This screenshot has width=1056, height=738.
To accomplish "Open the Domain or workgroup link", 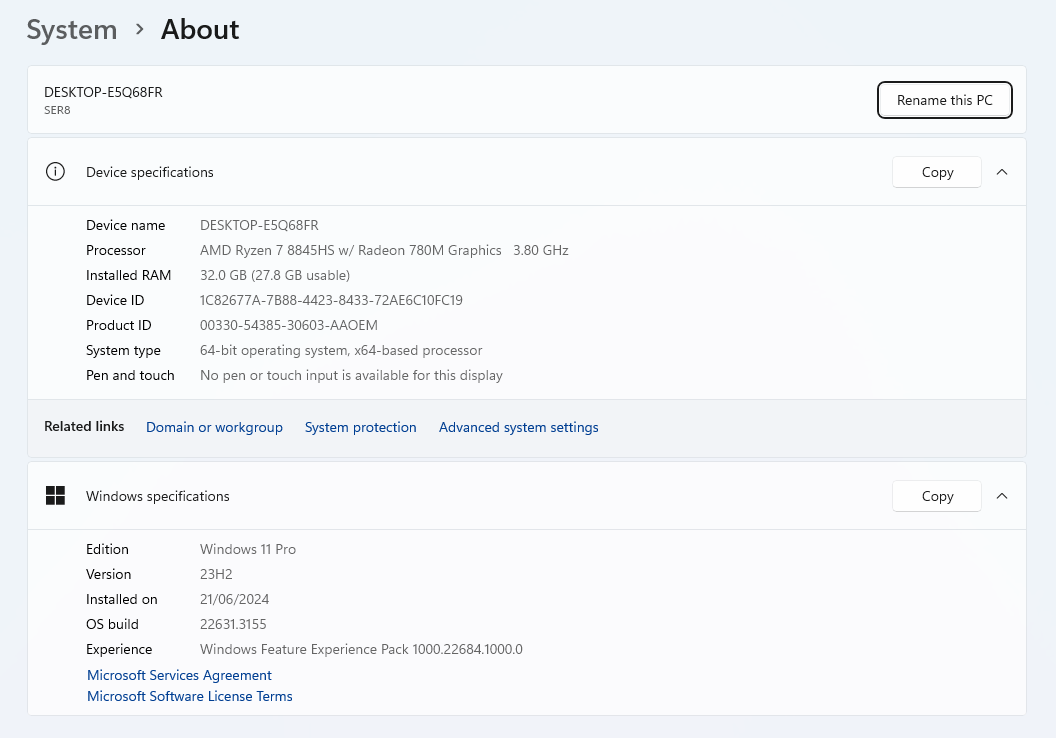I will tap(214, 427).
